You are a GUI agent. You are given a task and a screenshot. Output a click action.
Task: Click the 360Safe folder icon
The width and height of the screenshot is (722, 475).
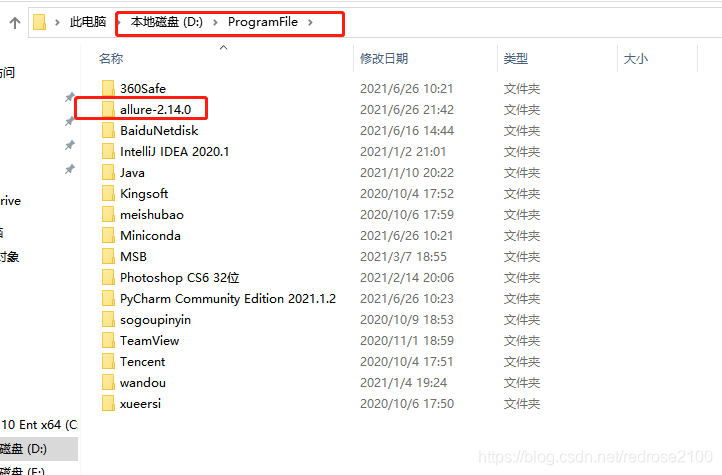pos(108,88)
